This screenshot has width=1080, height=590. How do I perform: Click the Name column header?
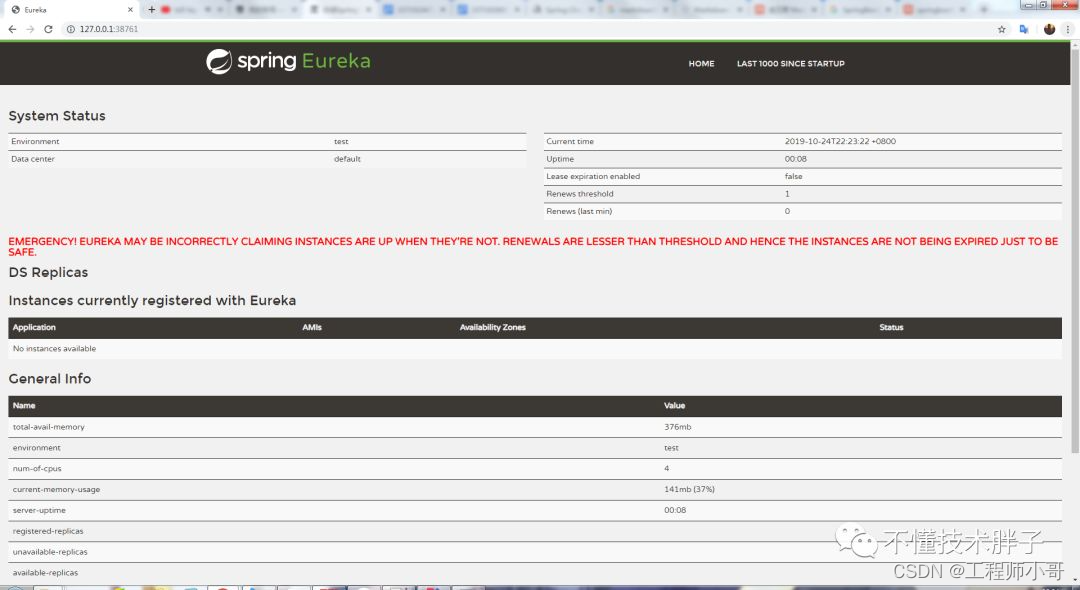point(24,405)
